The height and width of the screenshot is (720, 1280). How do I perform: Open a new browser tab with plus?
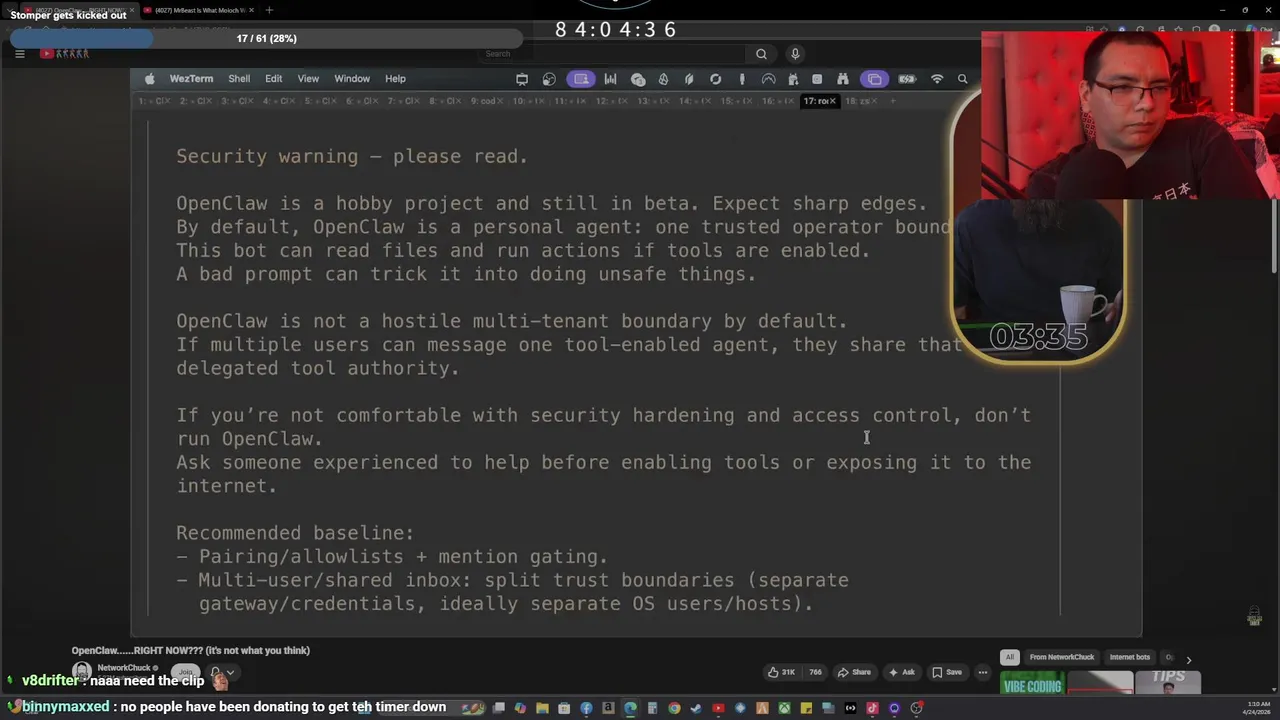269,10
